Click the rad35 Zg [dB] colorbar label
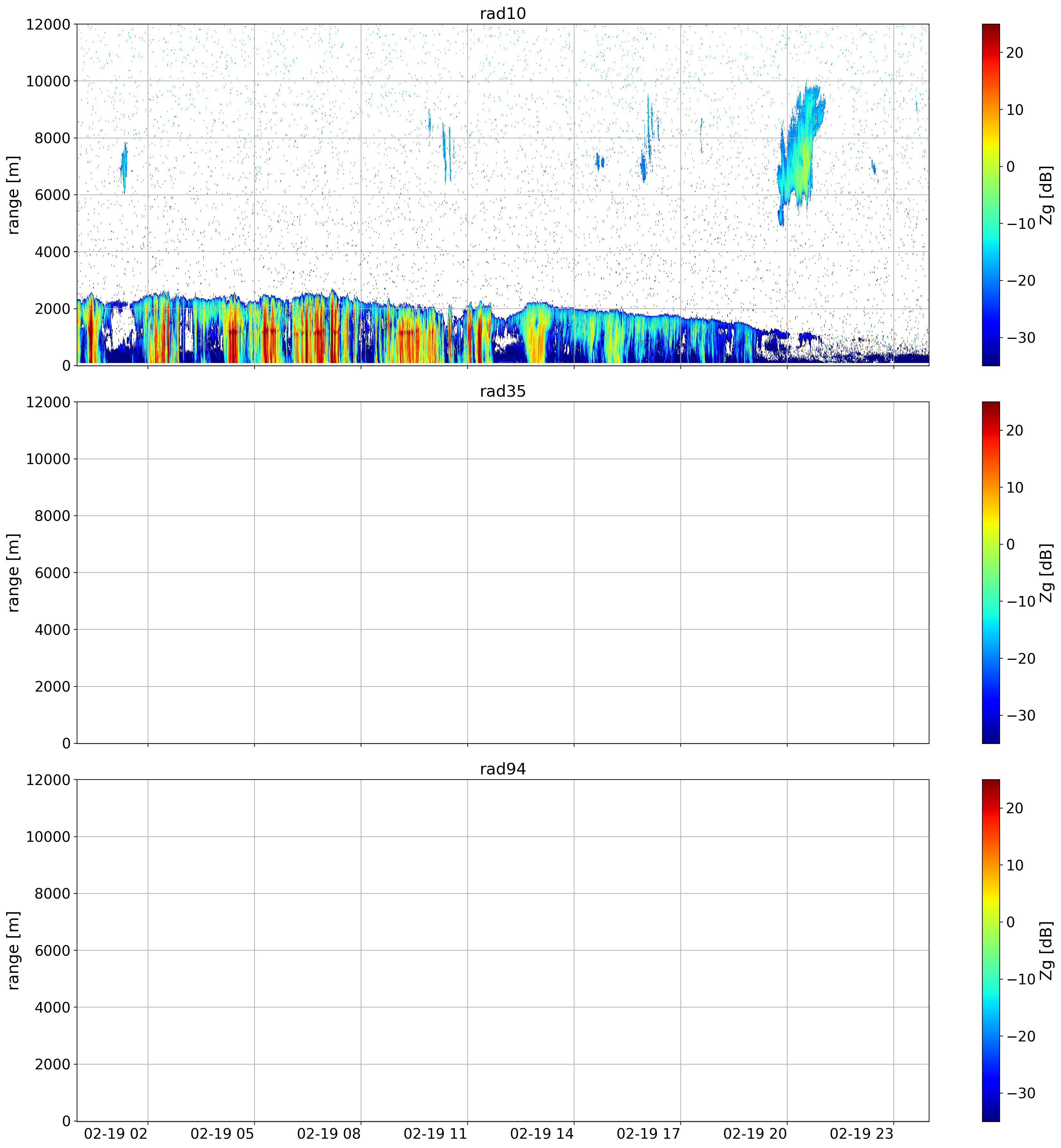Screen dimensions: 1061x1148 (1047, 572)
